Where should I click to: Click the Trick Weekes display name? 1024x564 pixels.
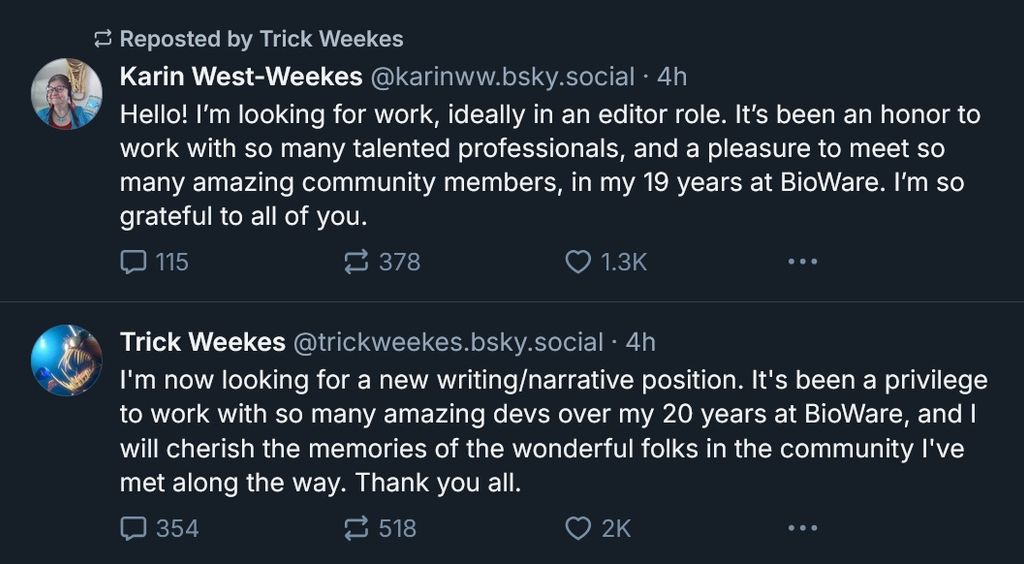pyautogui.click(x=202, y=342)
